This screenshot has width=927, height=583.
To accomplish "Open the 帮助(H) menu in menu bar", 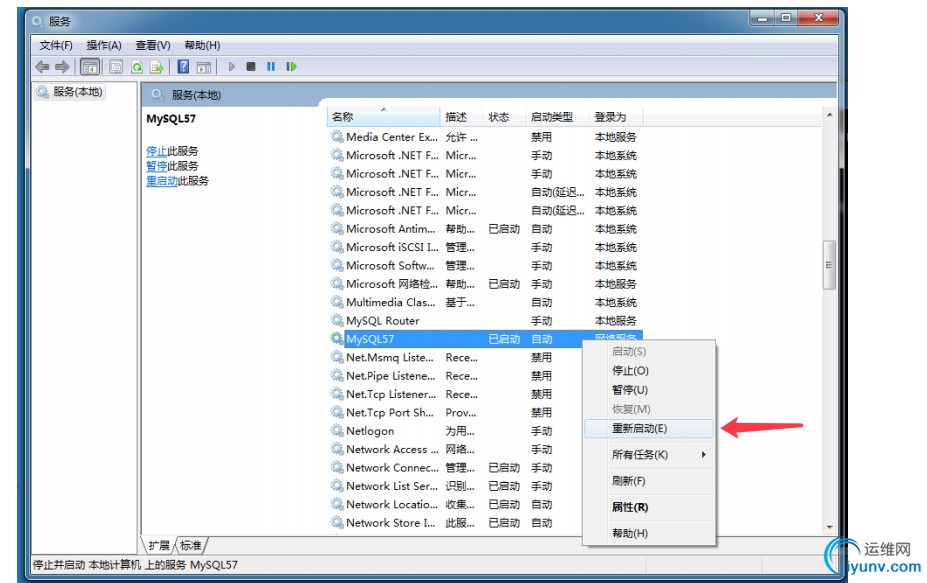I will pos(202,46).
